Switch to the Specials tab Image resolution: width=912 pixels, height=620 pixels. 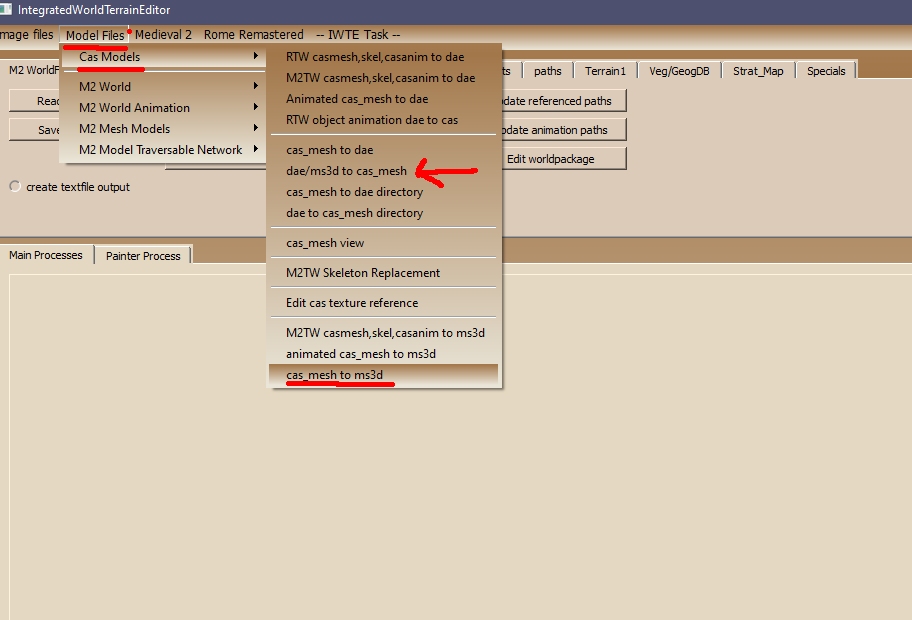click(826, 71)
